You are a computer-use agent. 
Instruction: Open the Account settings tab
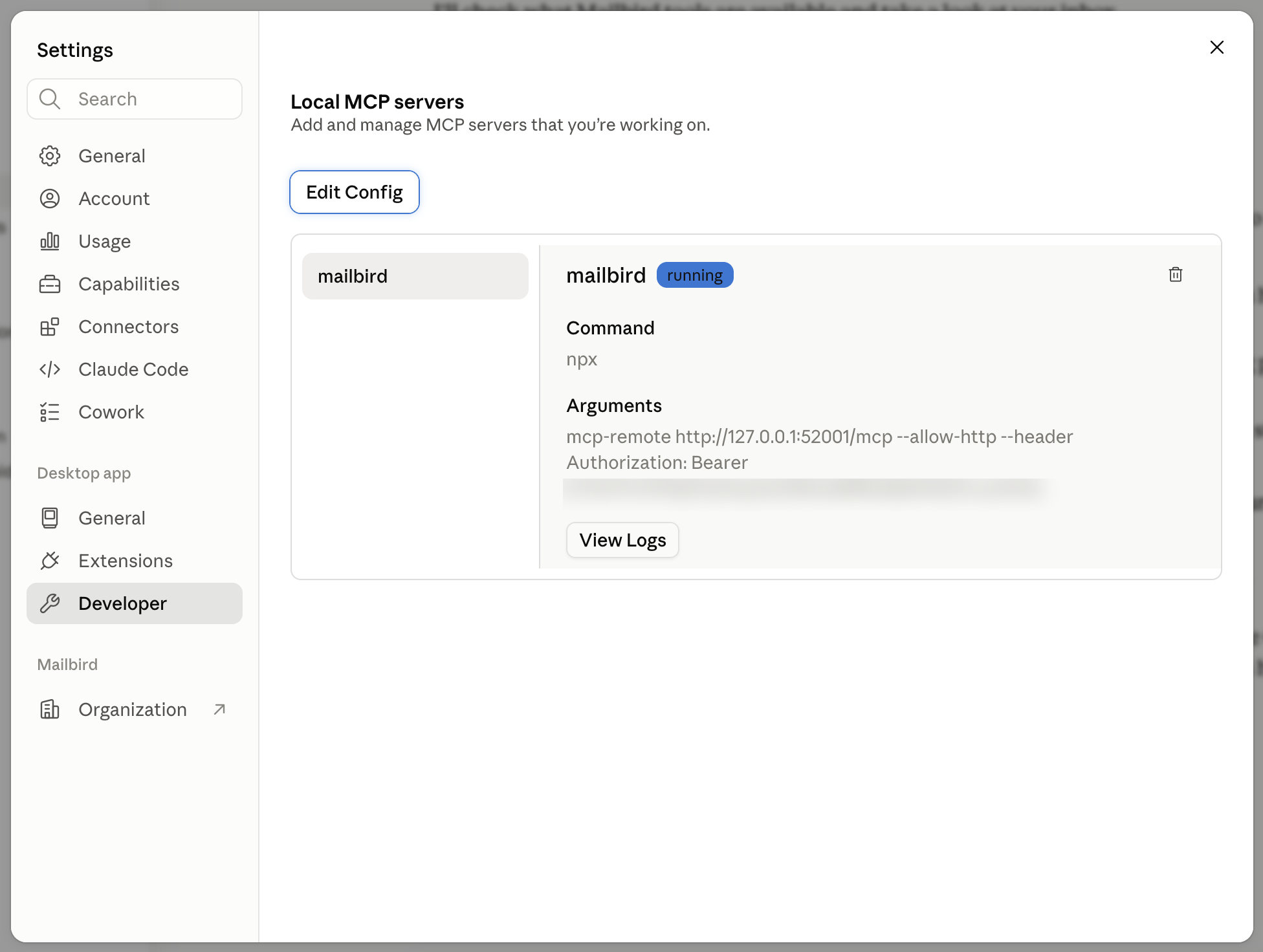click(135, 199)
